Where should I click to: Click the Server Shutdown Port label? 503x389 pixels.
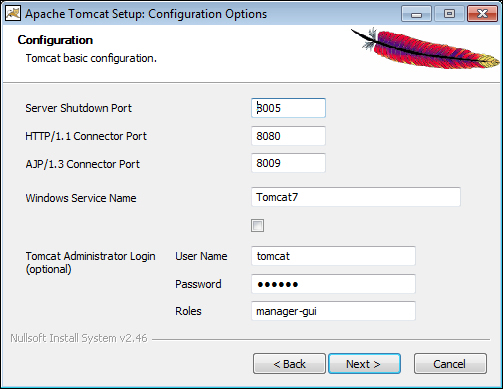[x=78, y=108]
